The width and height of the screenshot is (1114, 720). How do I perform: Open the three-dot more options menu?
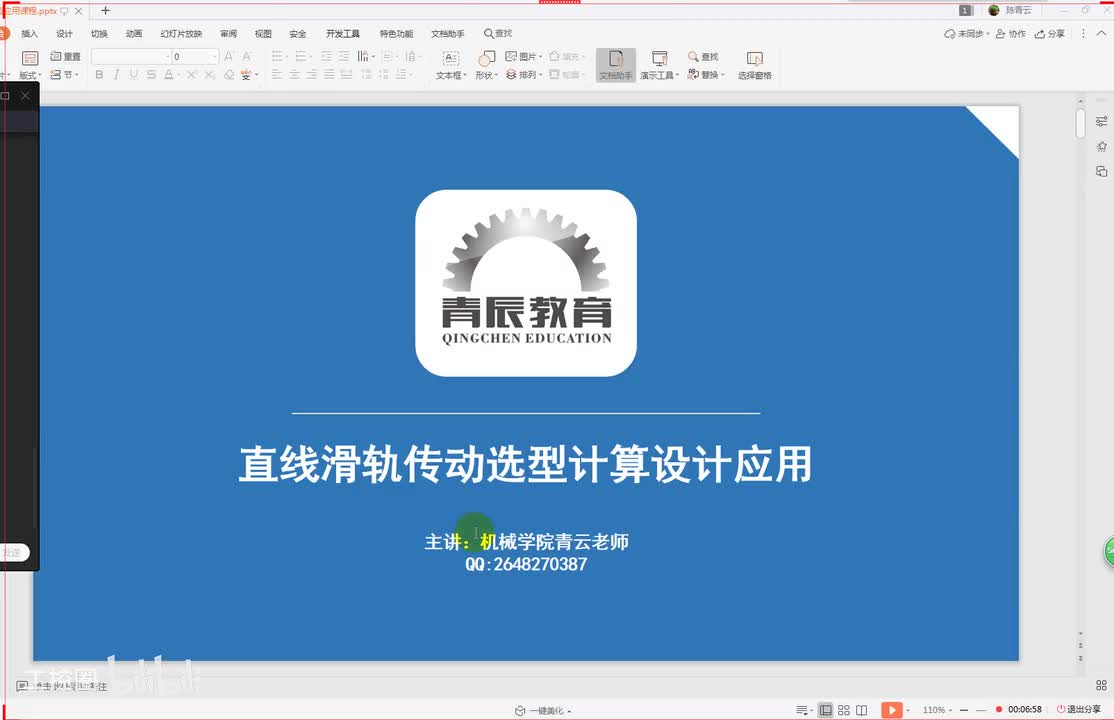tap(1083, 33)
